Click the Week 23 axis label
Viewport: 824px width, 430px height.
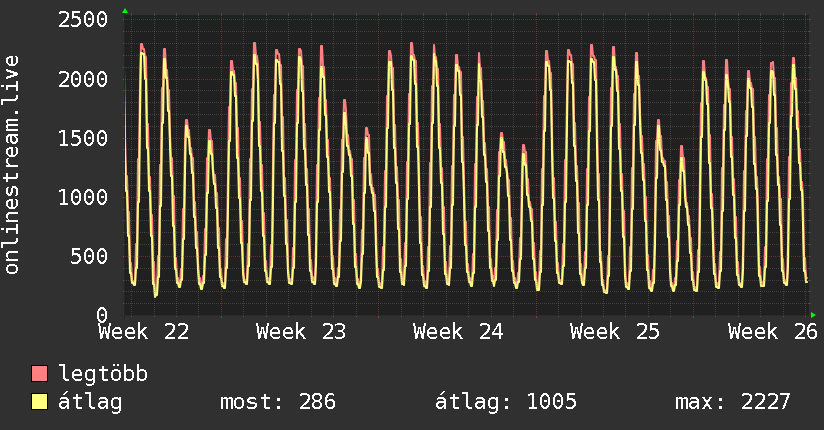[x=301, y=332]
